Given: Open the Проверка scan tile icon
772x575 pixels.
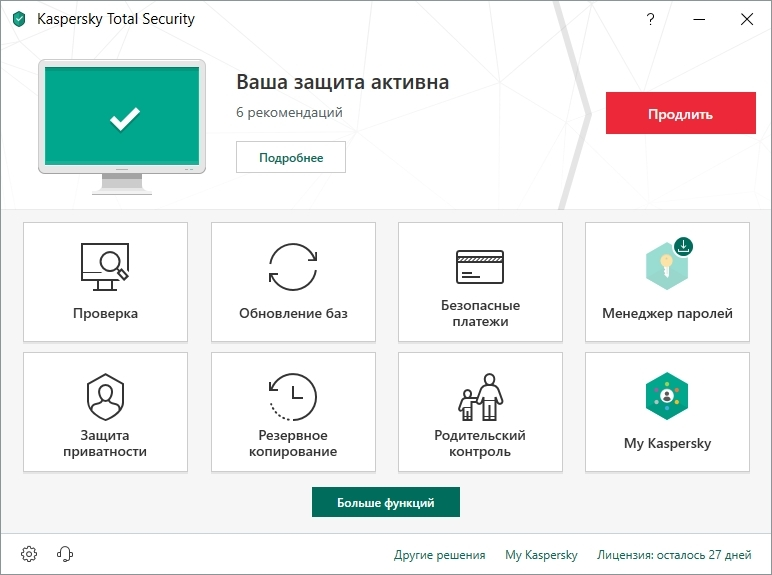Looking at the screenshot, I should [105, 267].
